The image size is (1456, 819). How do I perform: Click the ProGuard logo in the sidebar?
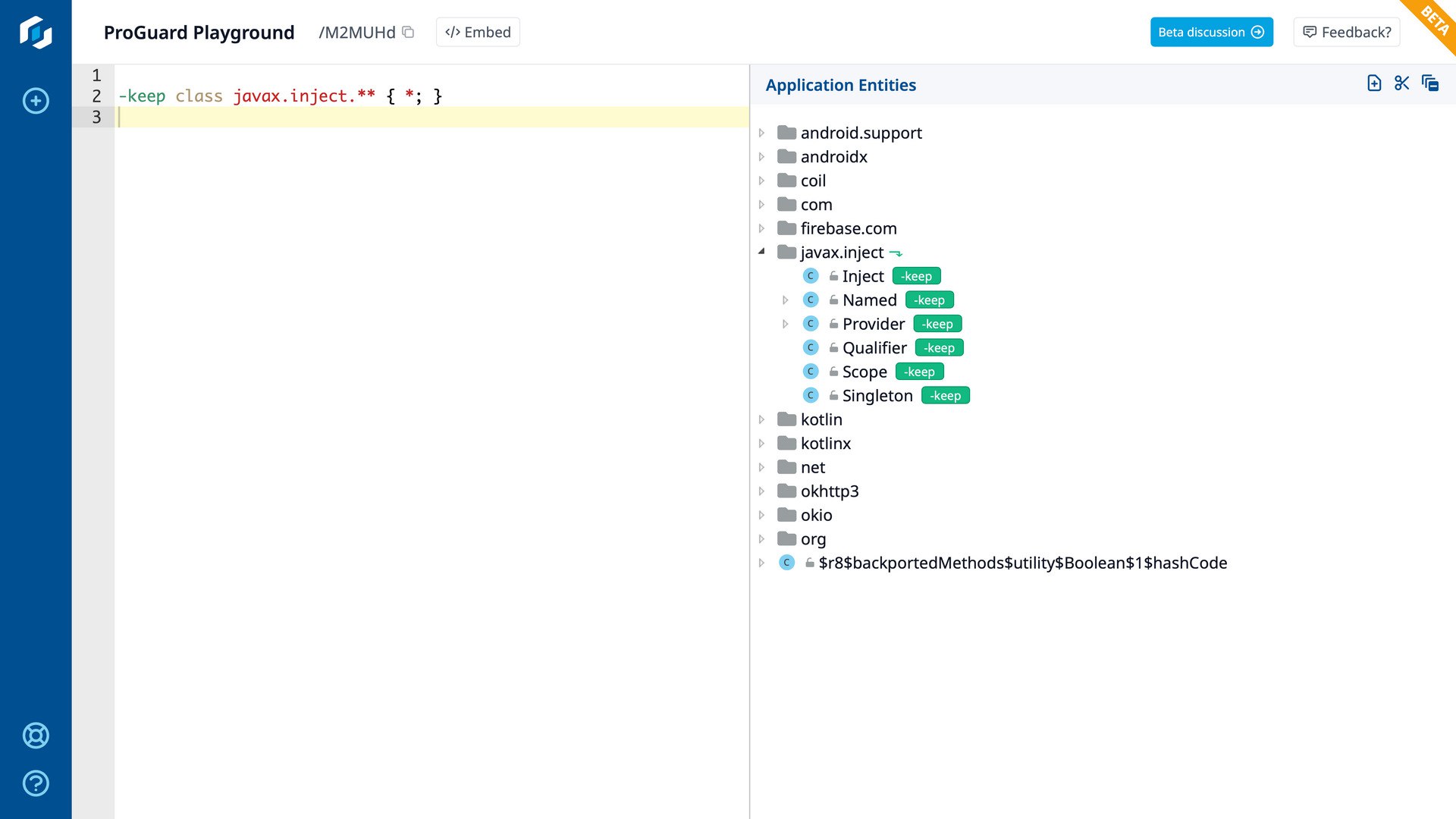36,33
